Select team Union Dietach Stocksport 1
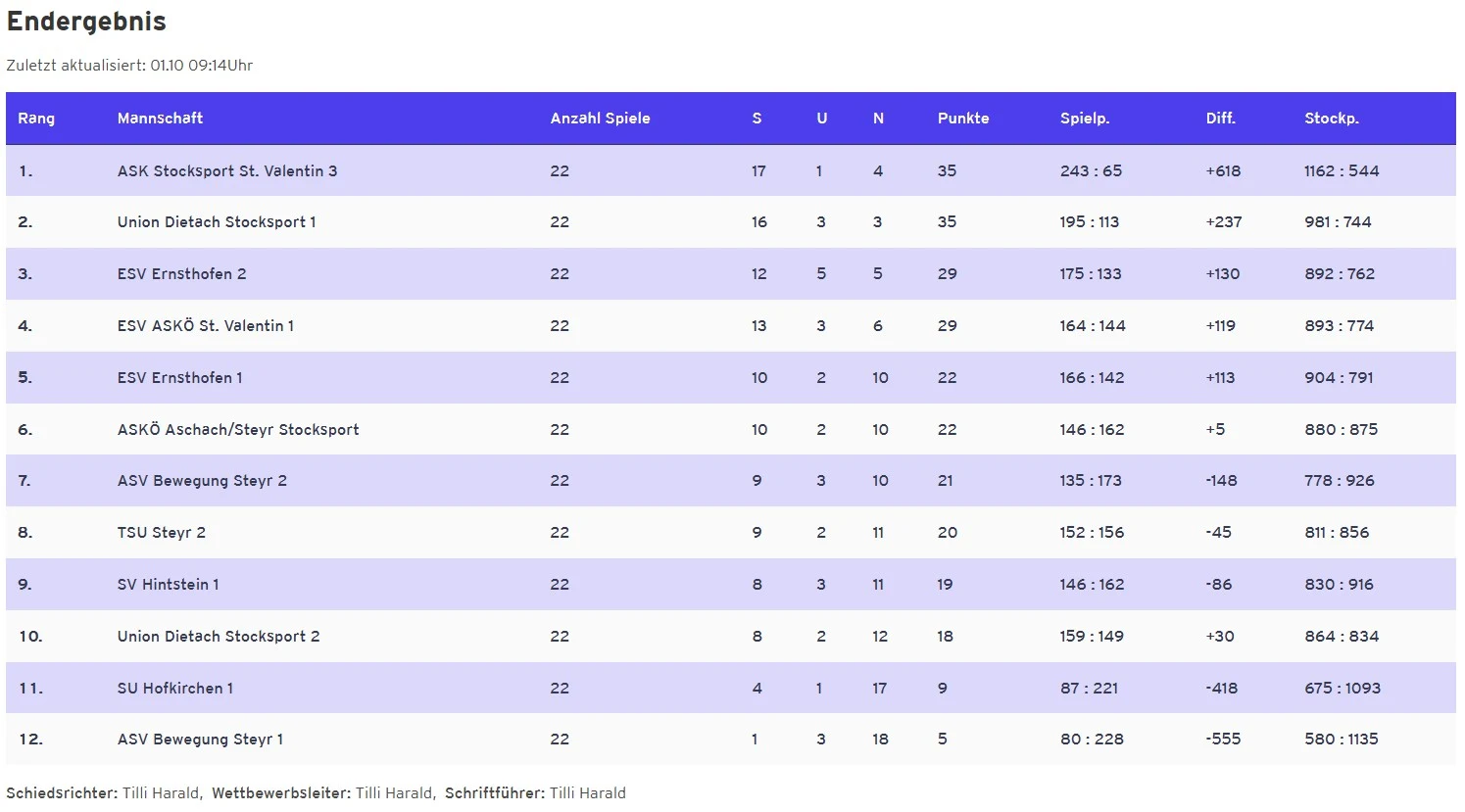 [x=217, y=222]
